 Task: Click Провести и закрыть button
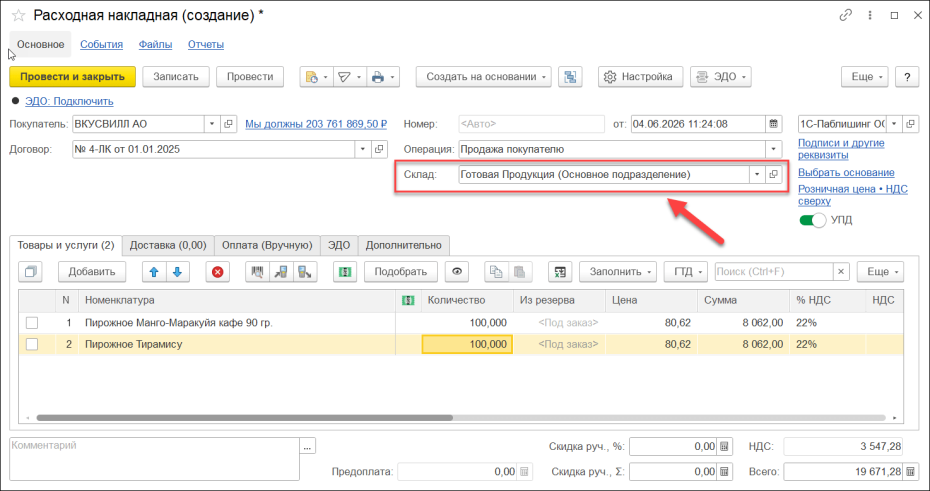[x=72, y=76]
